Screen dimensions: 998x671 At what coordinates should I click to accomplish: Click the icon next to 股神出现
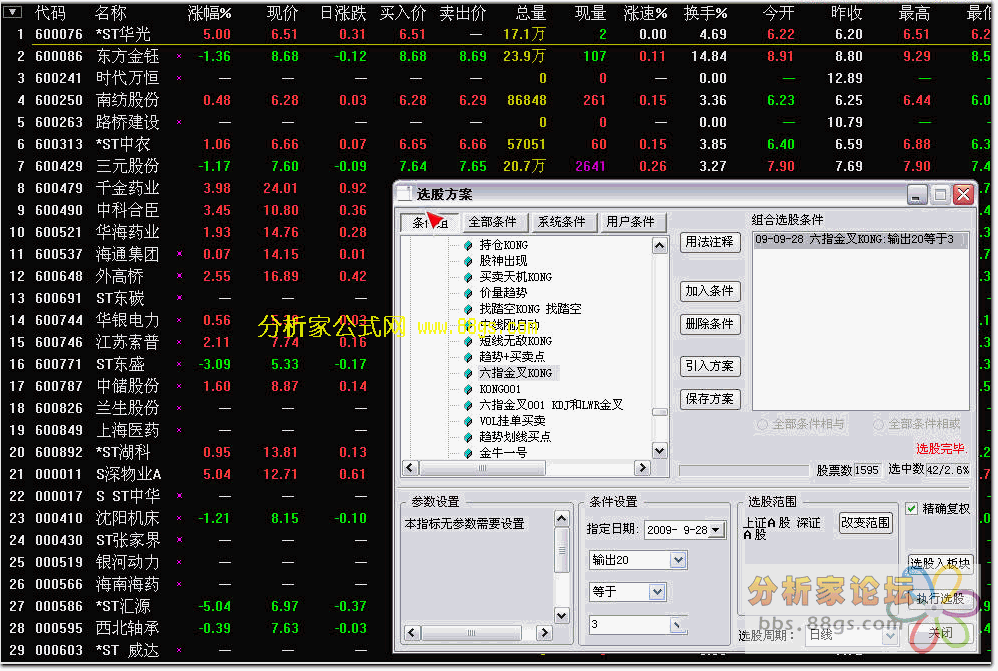(468, 261)
